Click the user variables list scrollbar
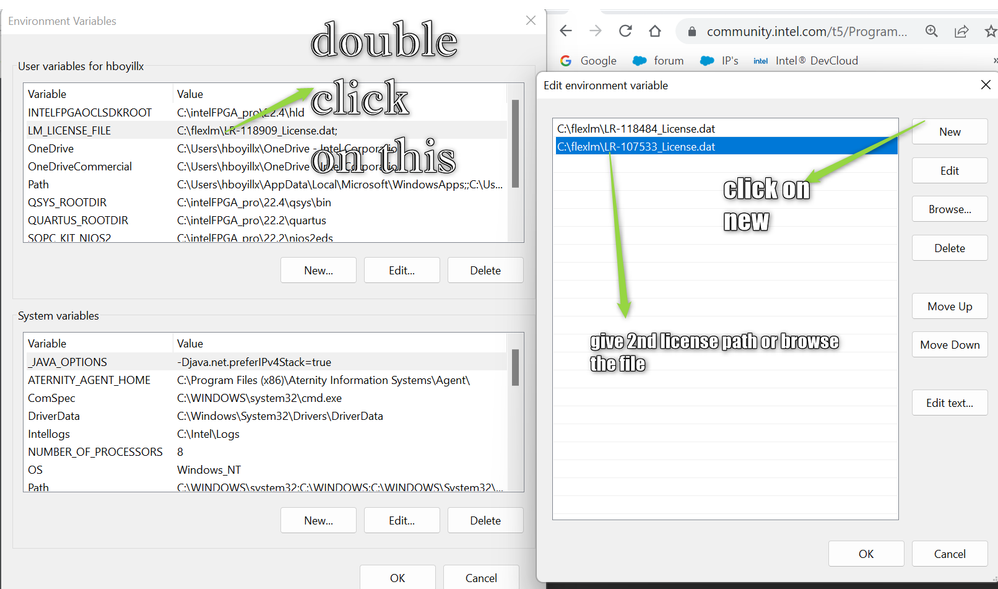Screen dimensions: 998x589 [516, 143]
